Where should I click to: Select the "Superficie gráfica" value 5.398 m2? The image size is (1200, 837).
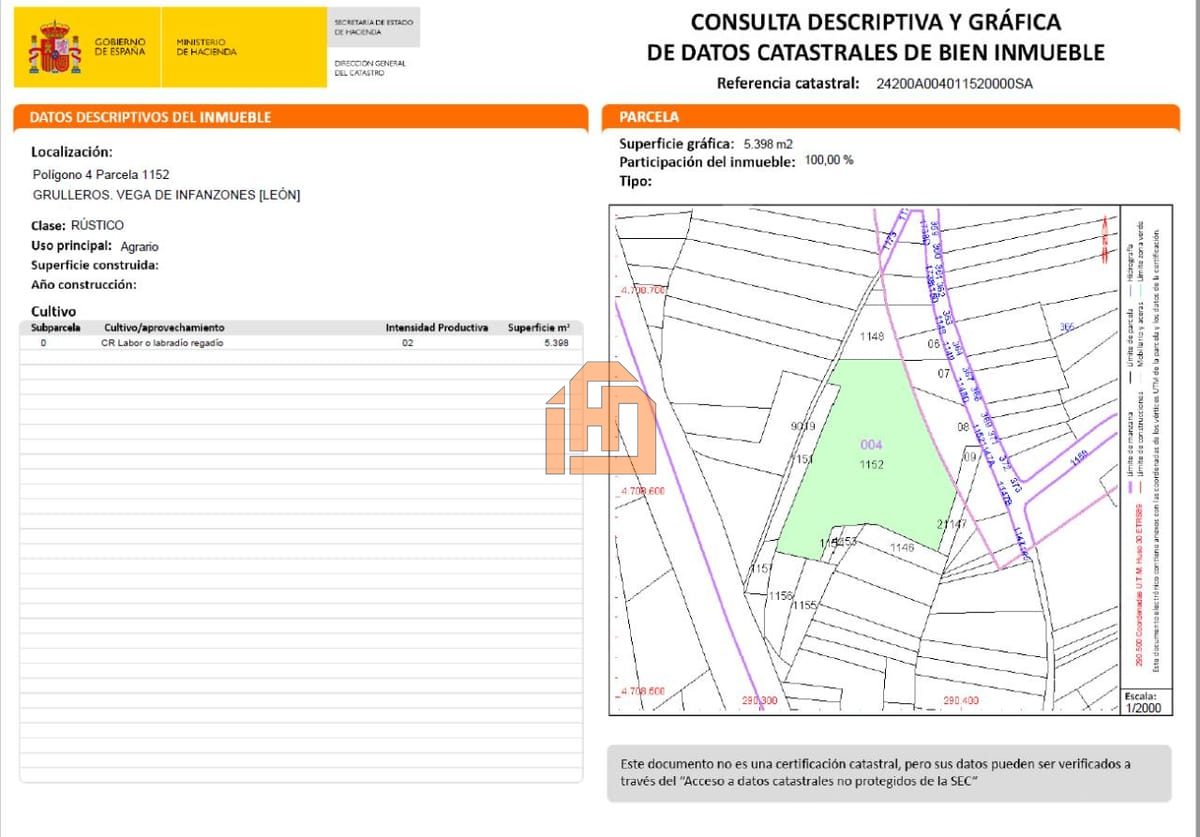(768, 143)
